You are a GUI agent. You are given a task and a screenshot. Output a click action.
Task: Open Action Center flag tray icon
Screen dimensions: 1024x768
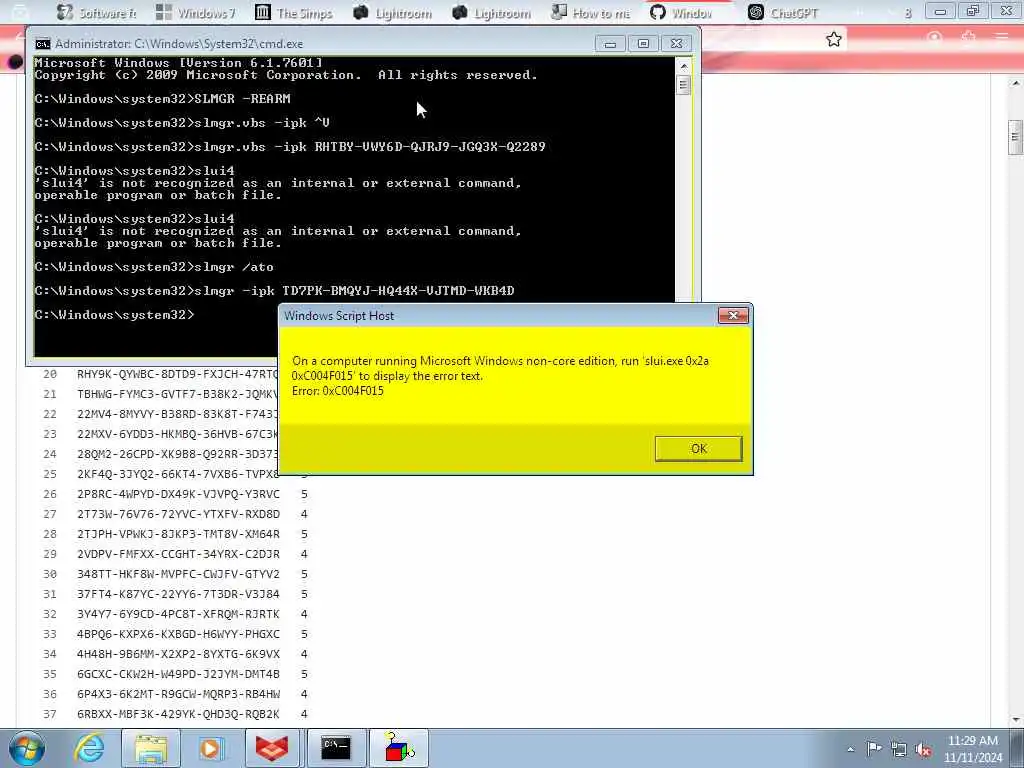coord(874,749)
